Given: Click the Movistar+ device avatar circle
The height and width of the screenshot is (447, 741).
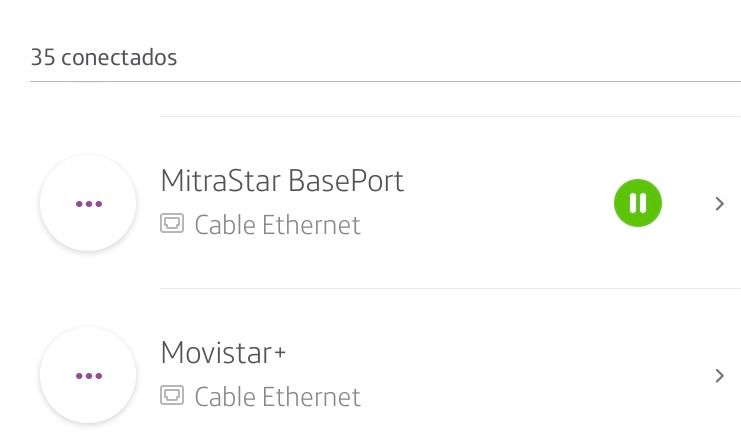Looking at the screenshot, I should click(88, 375).
